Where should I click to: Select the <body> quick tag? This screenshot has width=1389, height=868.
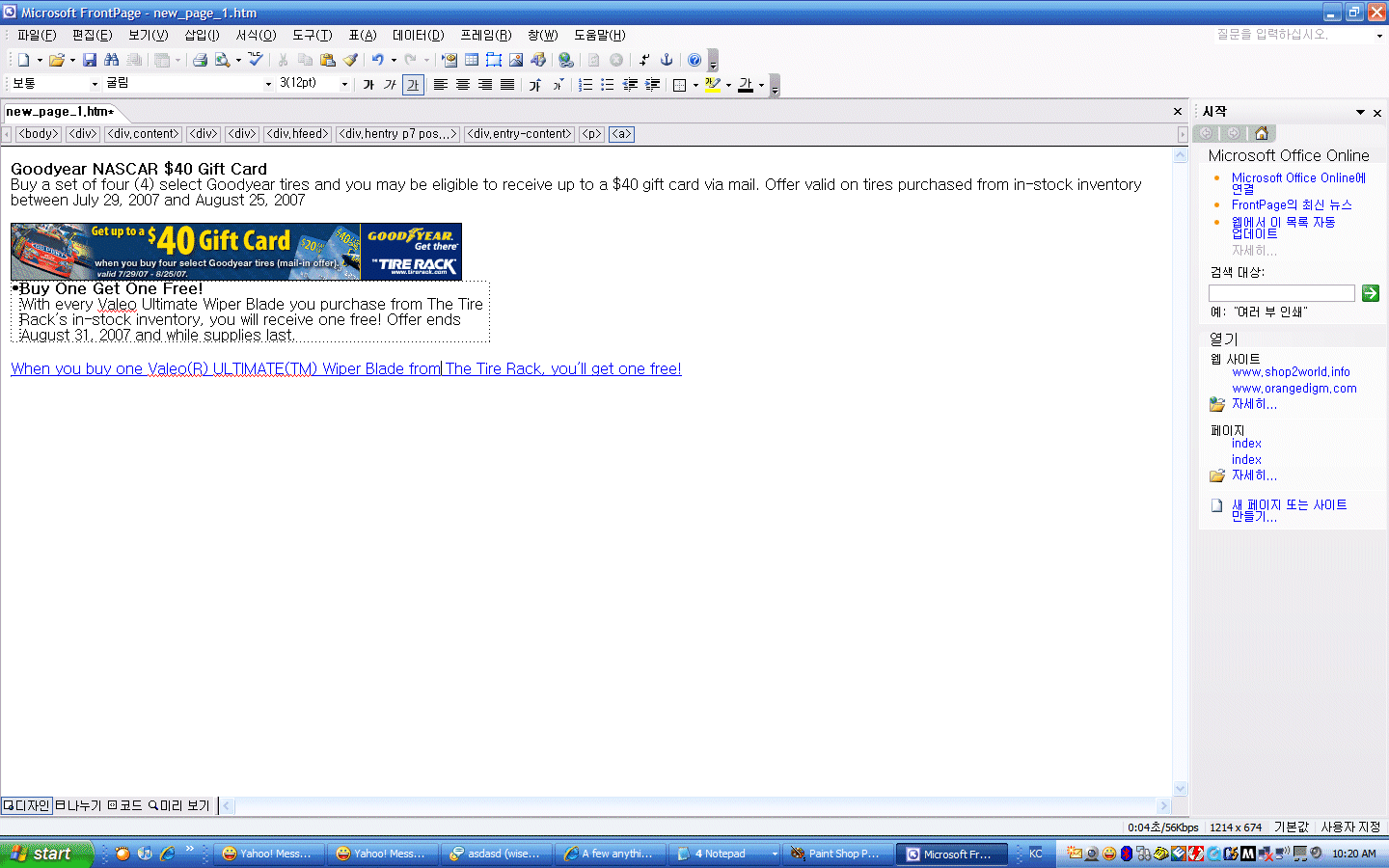[x=39, y=134]
